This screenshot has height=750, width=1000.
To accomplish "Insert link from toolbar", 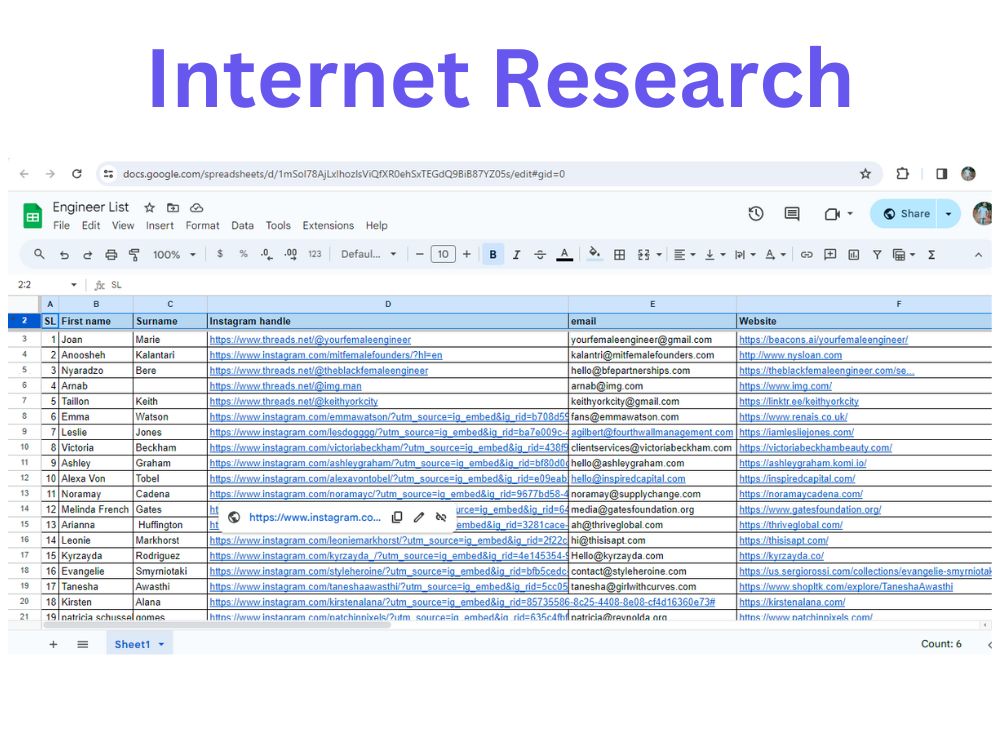I will click(806, 254).
